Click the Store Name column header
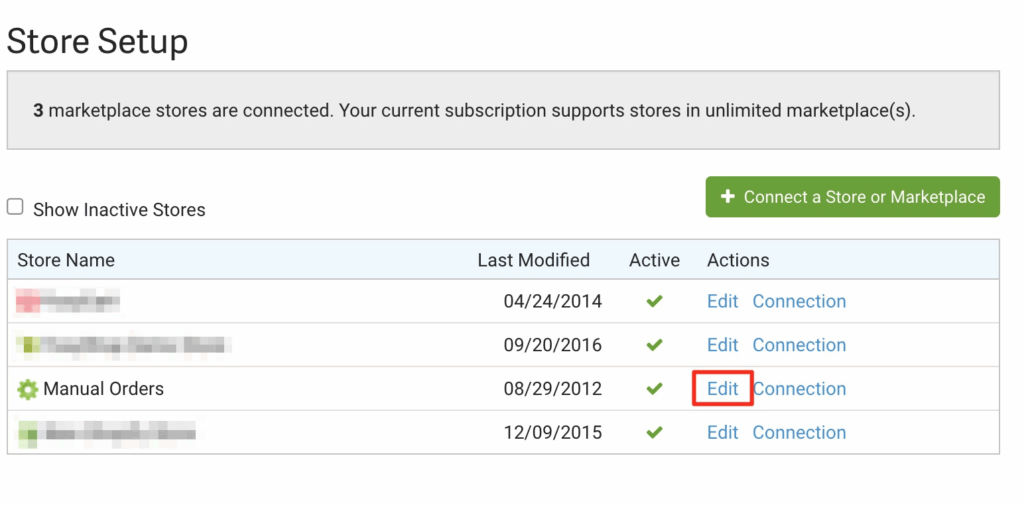1024x505 pixels. [66, 260]
